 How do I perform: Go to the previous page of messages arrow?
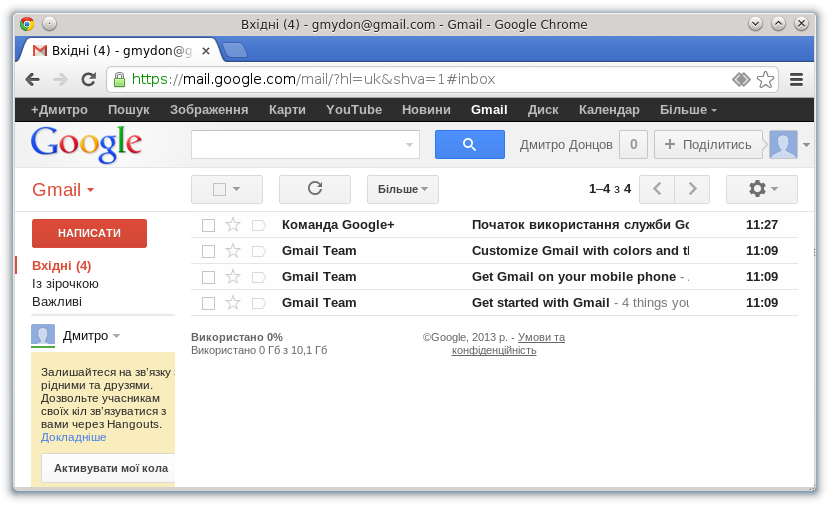pos(657,189)
